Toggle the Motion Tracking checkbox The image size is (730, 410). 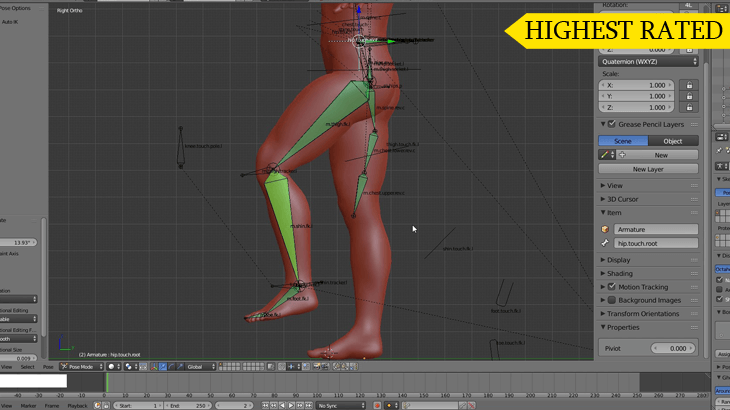(x=612, y=287)
